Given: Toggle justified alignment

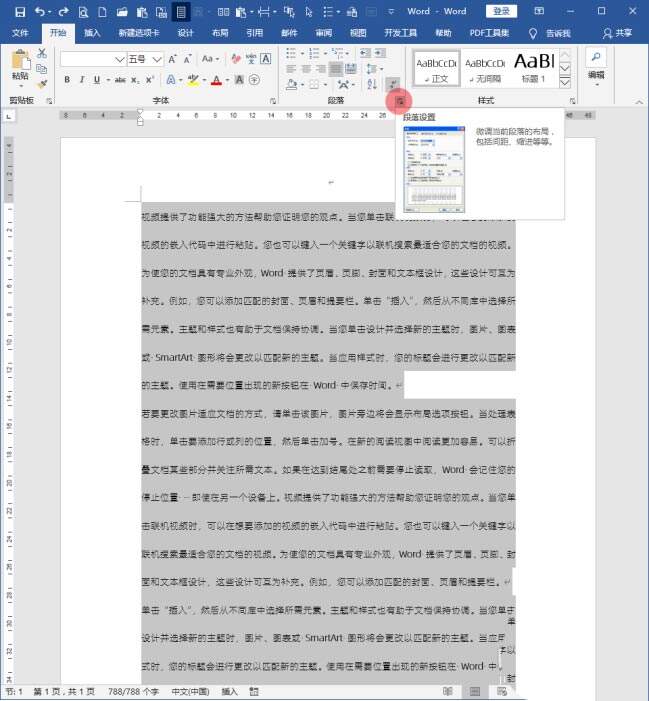Looking at the screenshot, I should click(x=336, y=69).
